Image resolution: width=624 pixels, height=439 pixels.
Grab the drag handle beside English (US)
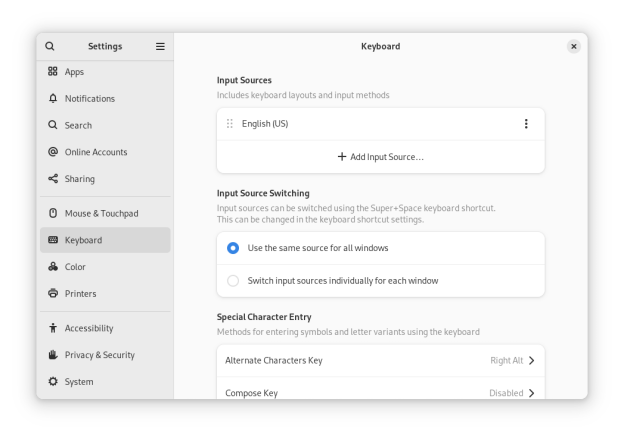230,124
